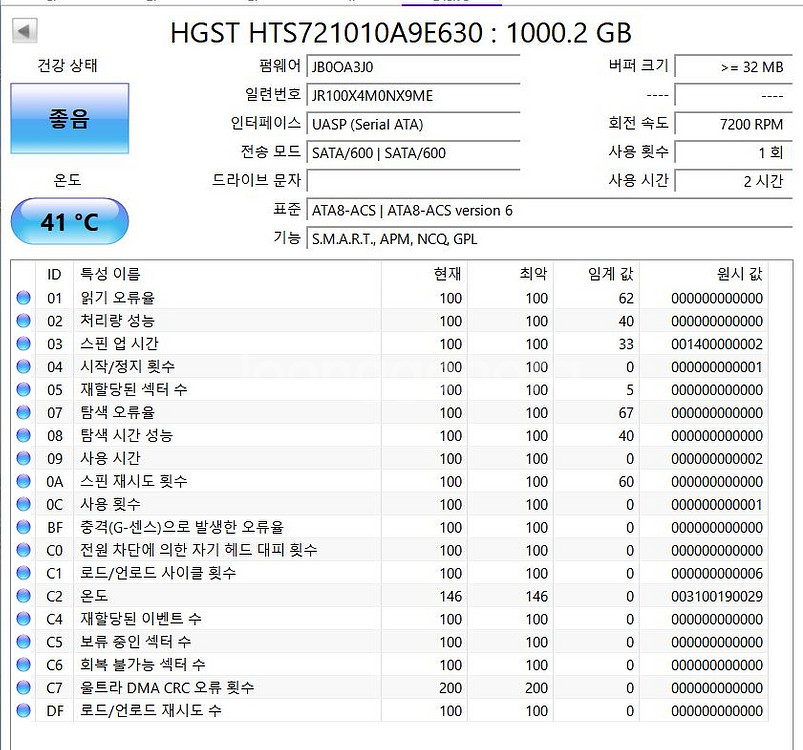The height and width of the screenshot is (750, 803).
Task: Click raw value 001400000002
Action: tap(717, 344)
